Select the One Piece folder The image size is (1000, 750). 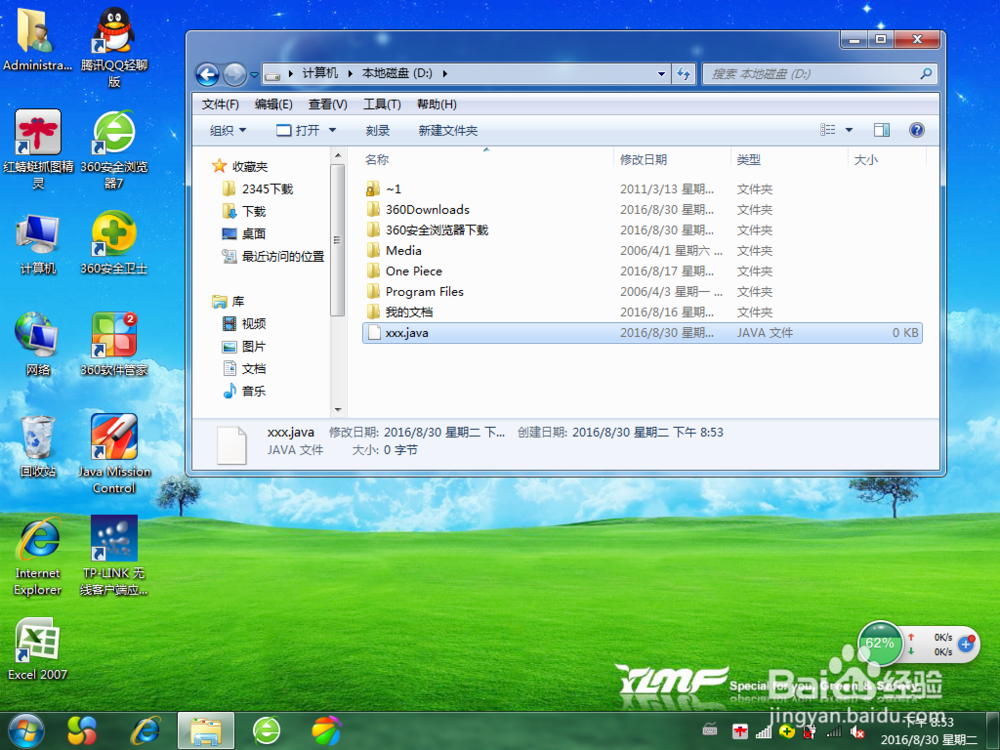click(x=642, y=271)
